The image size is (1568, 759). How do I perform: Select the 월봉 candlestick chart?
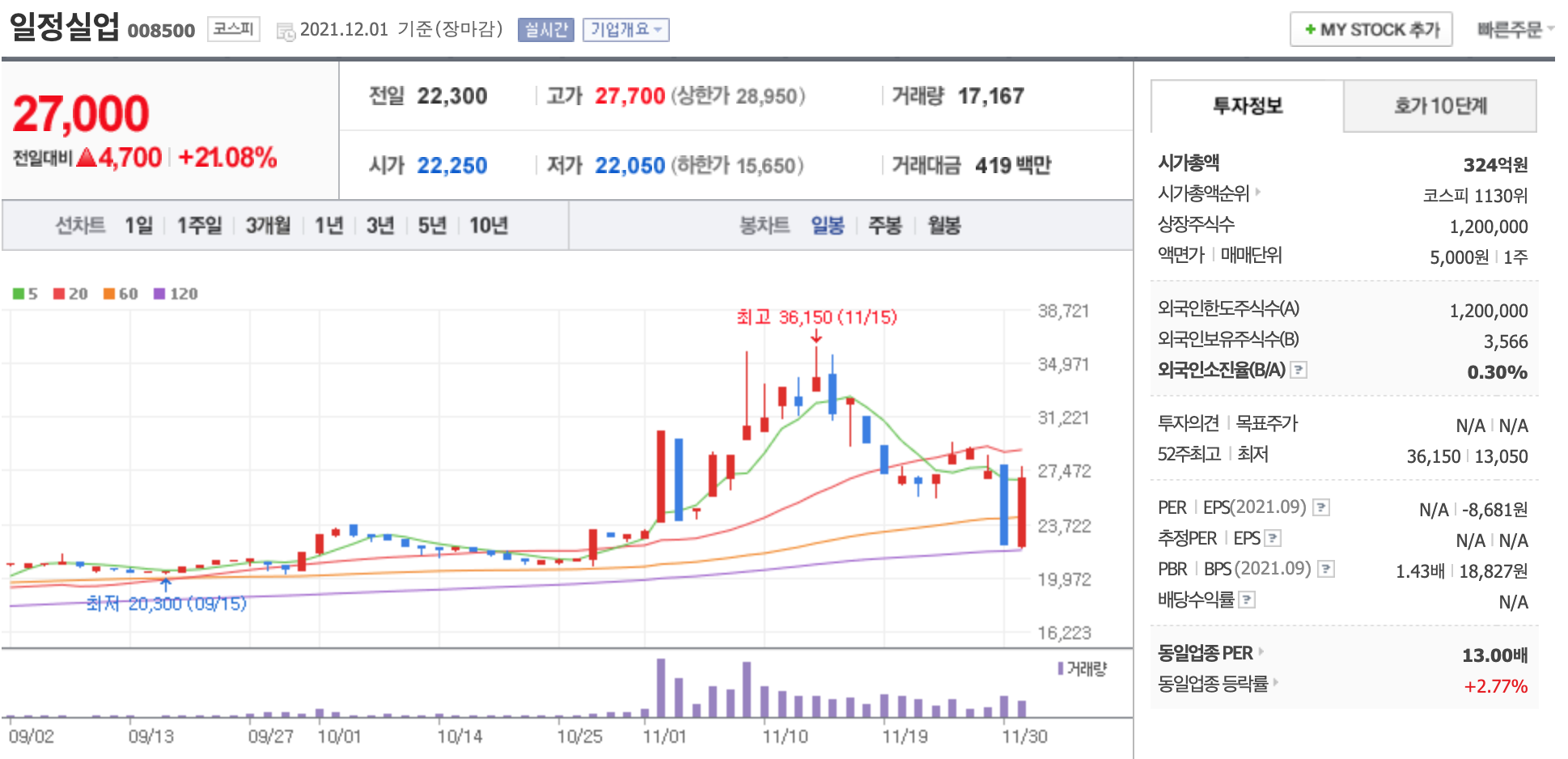[x=944, y=226]
